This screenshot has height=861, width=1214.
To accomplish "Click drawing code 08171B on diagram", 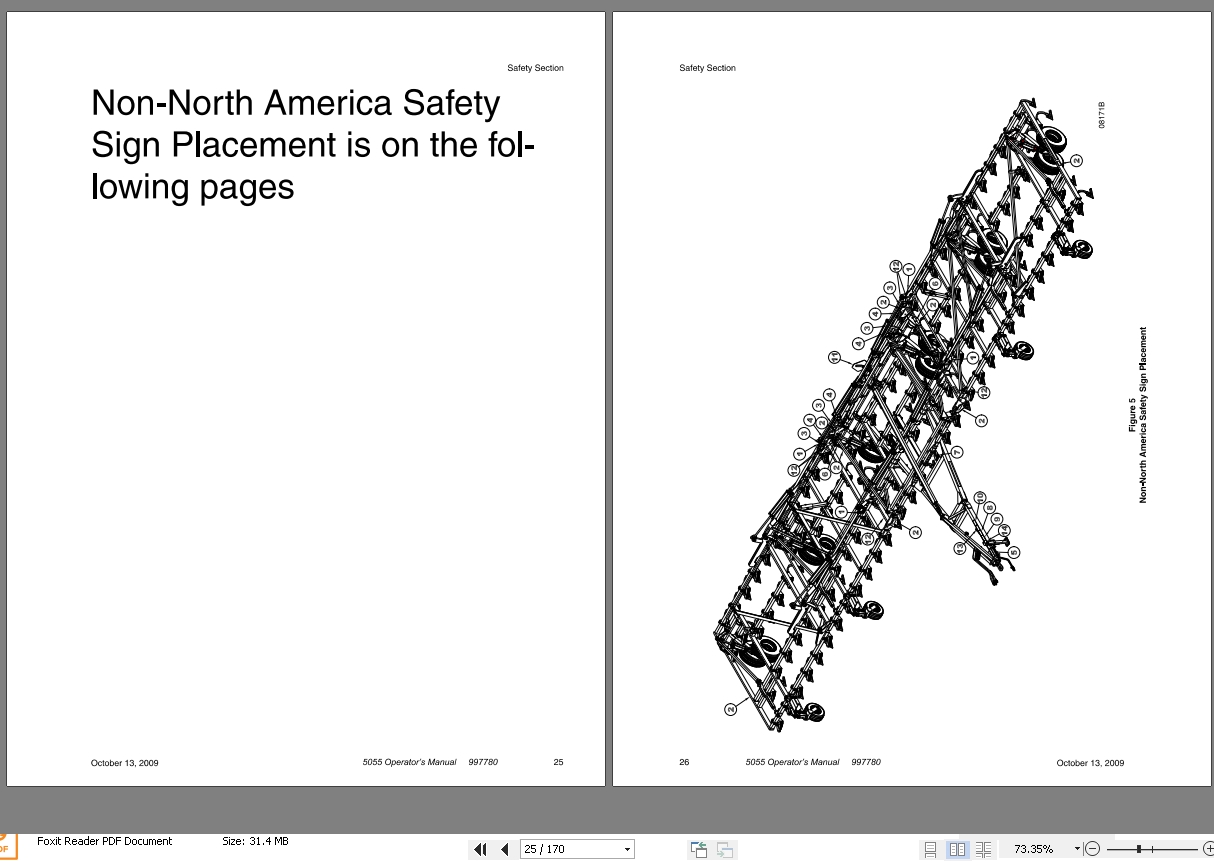I will coord(1102,115).
